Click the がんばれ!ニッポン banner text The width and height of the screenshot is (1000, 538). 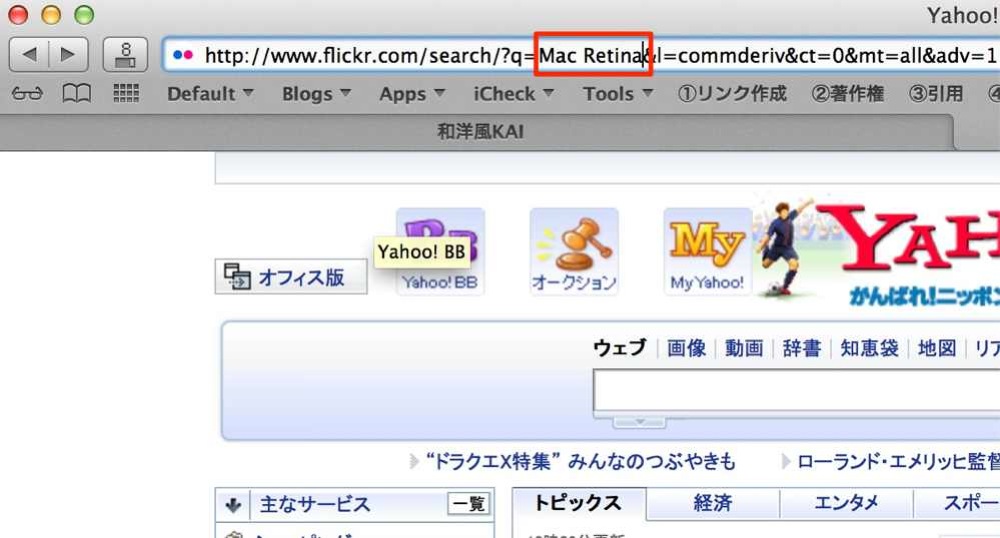point(924,296)
